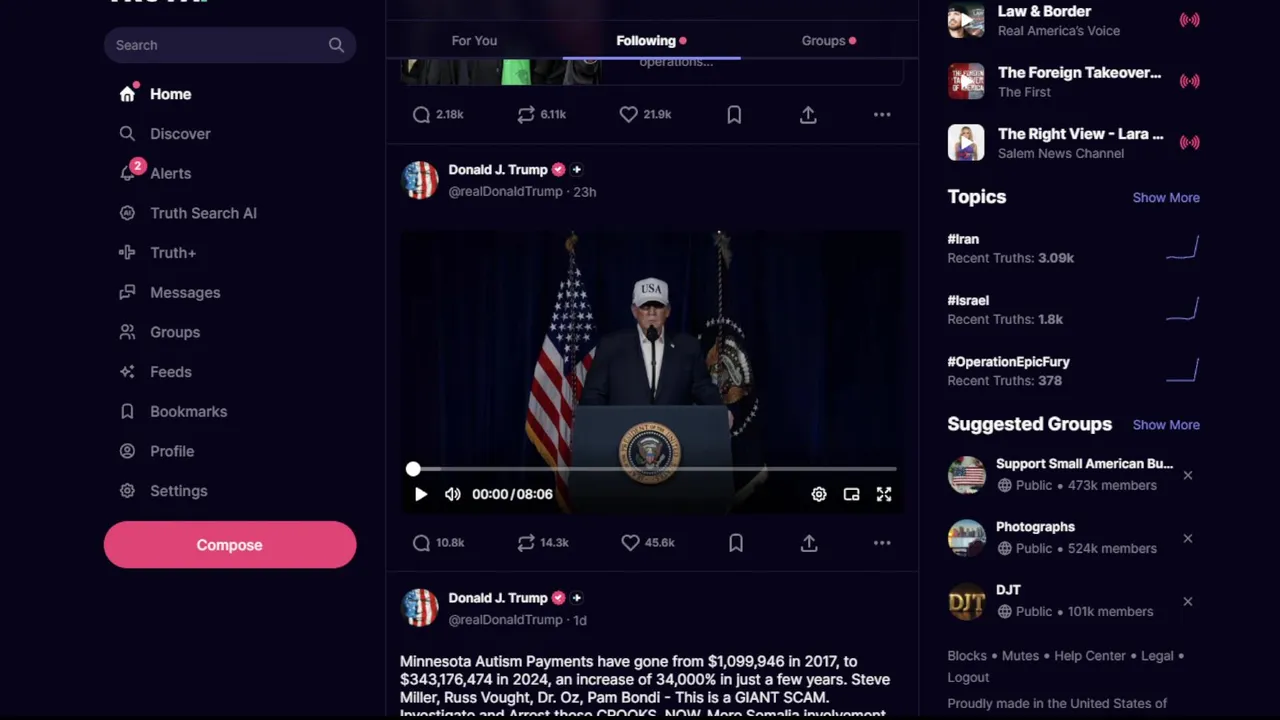
Task: Reply icon on video post with 10.8k
Action: (421, 543)
